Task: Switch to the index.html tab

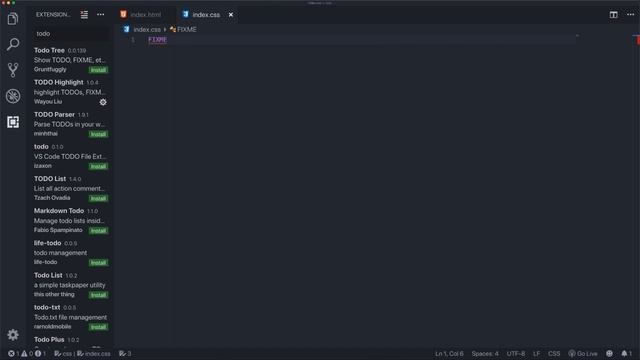Action: tap(146, 15)
